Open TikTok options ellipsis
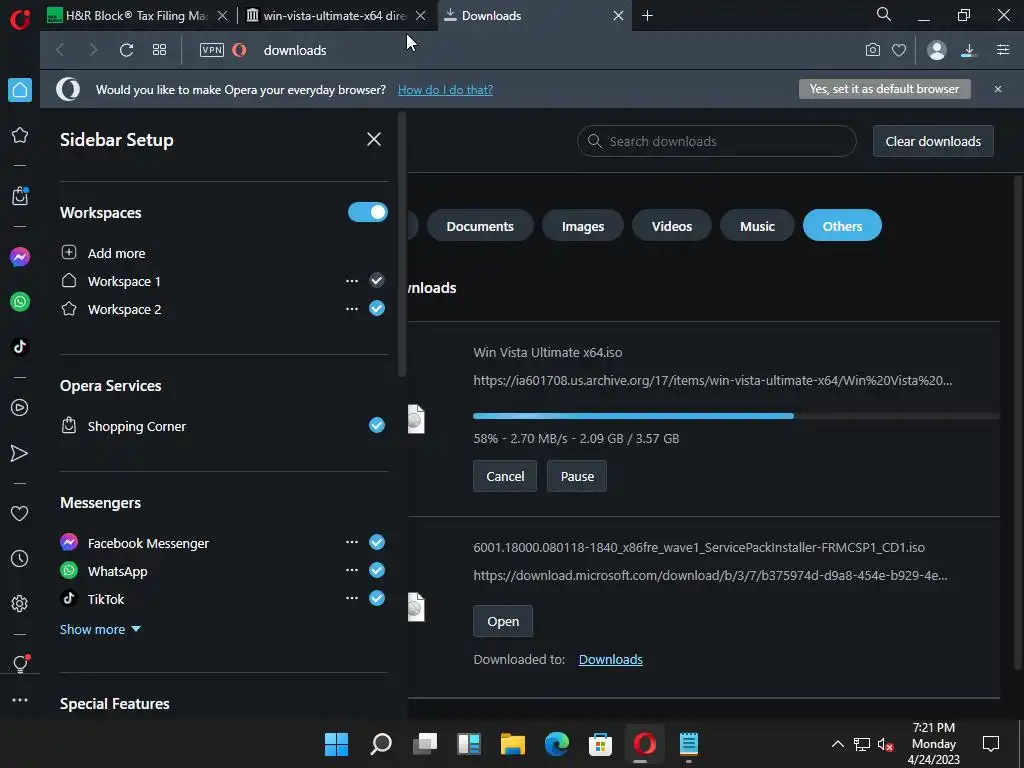This screenshot has width=1024, height=768. [352, 598]
